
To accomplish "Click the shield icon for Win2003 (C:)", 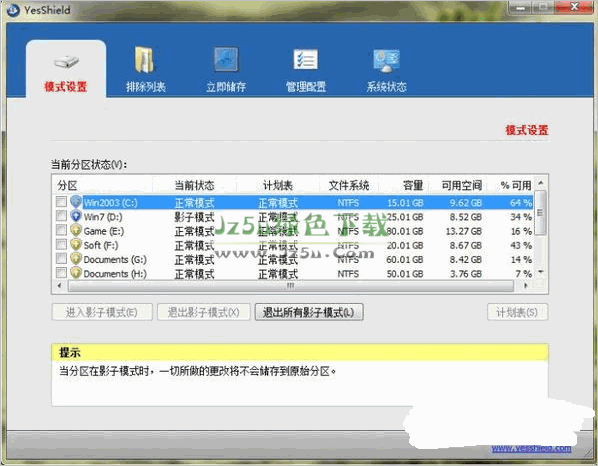I will tap(76, 202).
